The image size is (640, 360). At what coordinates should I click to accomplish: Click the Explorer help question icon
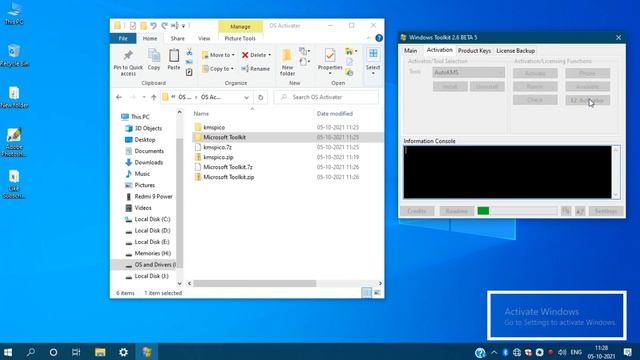click(379, 38)
